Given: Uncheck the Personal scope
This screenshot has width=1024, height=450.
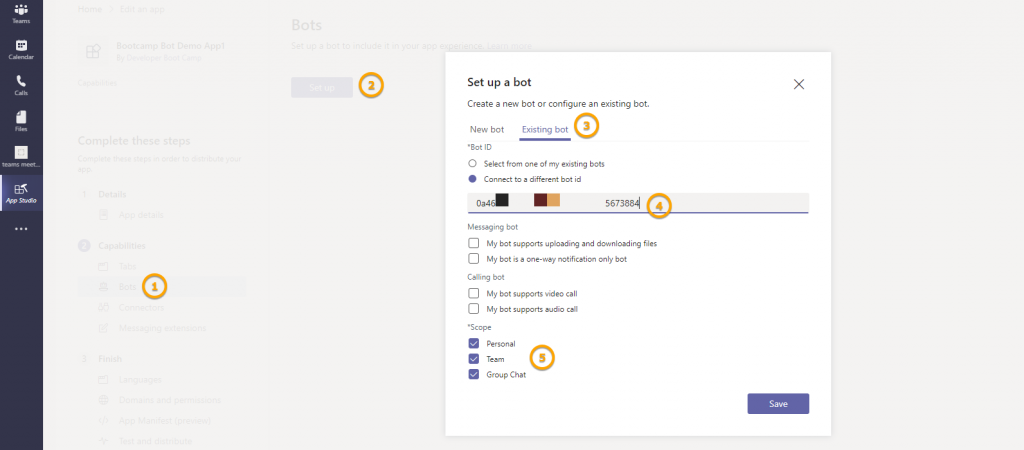Looking at the screenshot, I should [x=474, y=344].
